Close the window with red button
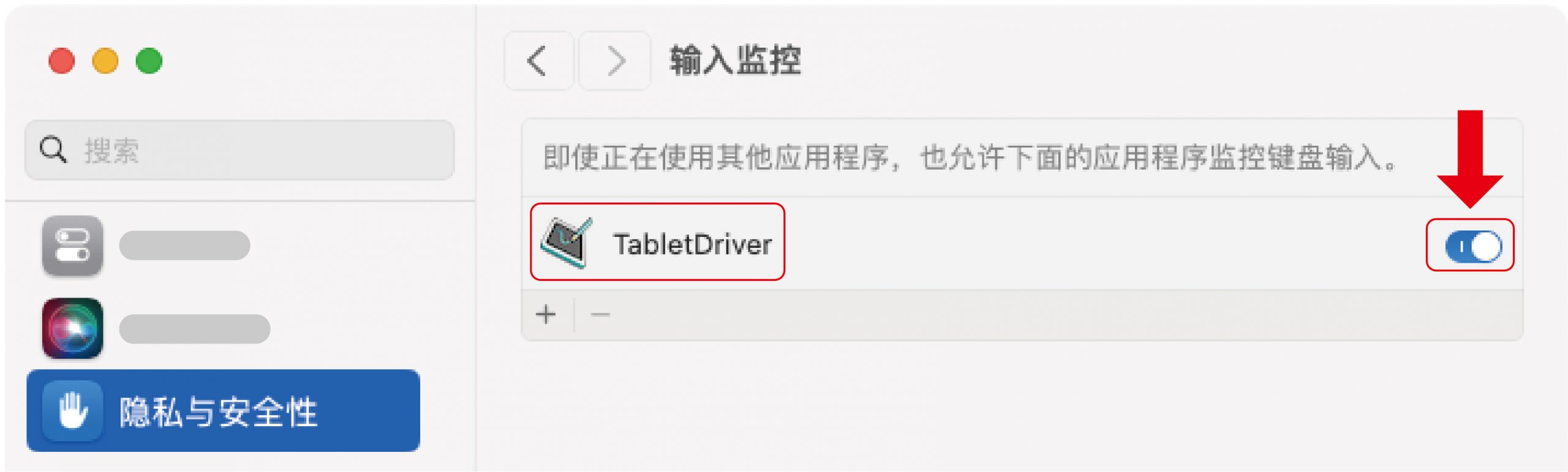This screenshot has width=1568, height=472. pyautogui.click(x=61, y=61)
